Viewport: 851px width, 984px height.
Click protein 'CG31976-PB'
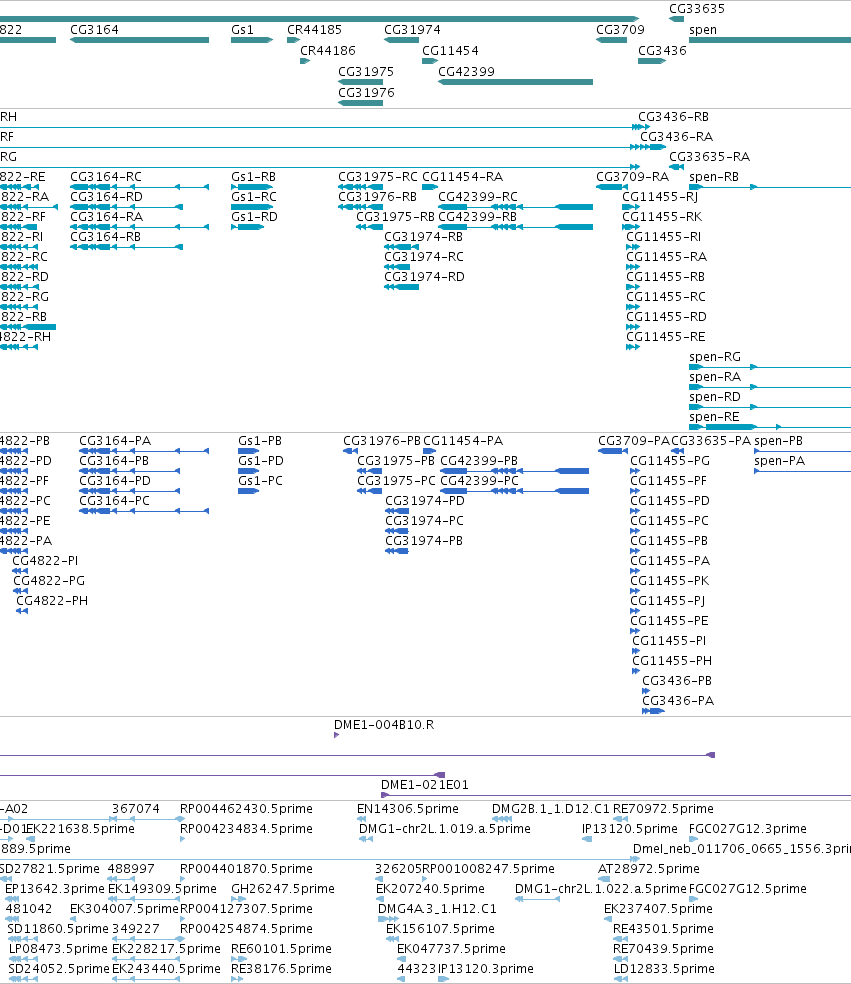pyautogui.click(x=382, y=441)
